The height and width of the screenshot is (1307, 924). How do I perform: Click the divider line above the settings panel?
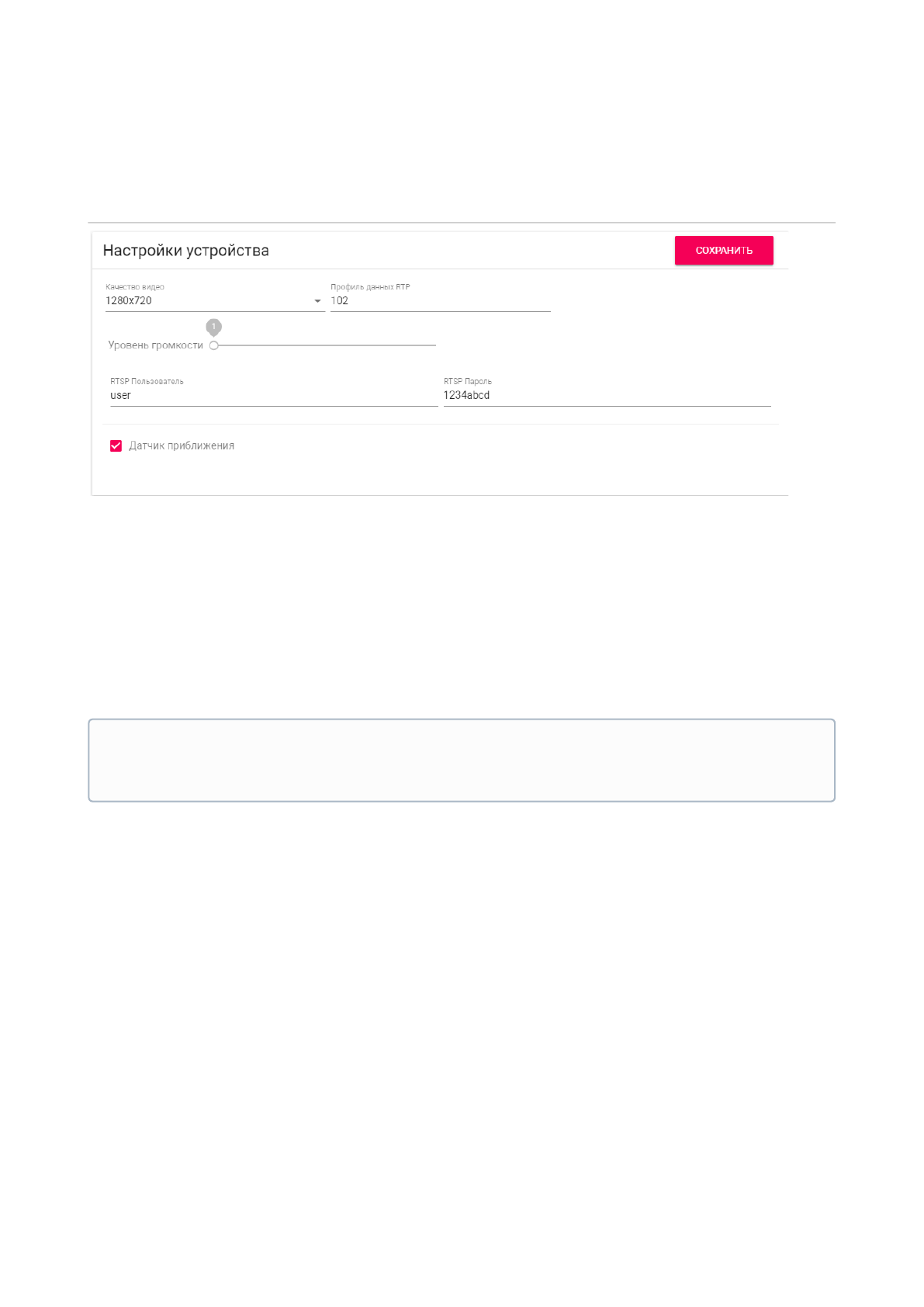tap(462, 223)
